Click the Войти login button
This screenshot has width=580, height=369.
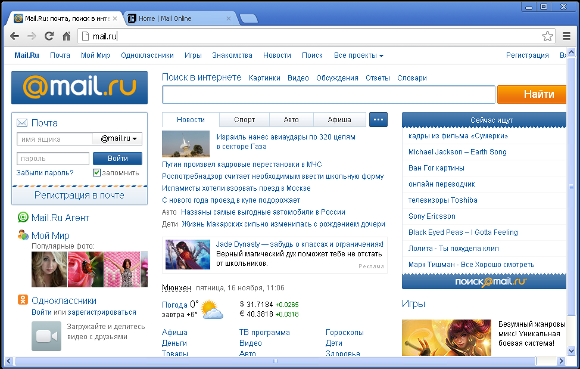coord(117,158)
